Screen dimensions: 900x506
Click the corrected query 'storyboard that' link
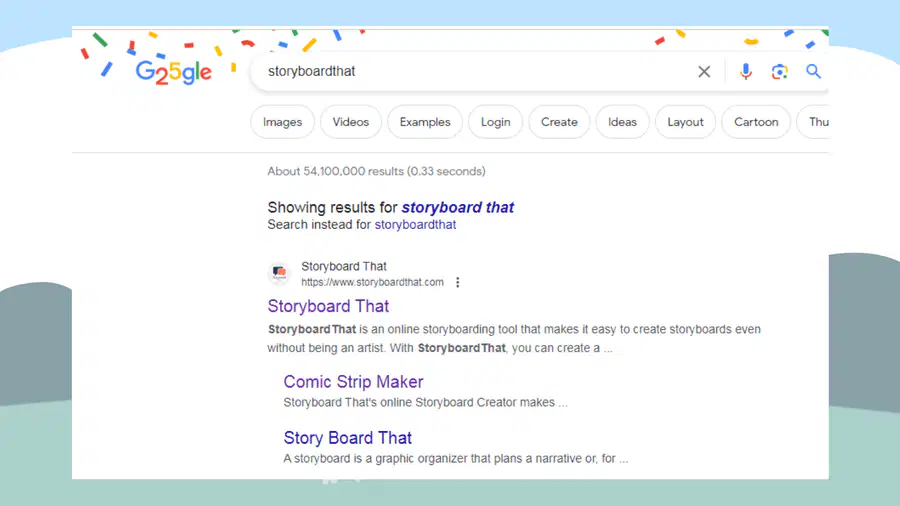click(x=457, y=207)
